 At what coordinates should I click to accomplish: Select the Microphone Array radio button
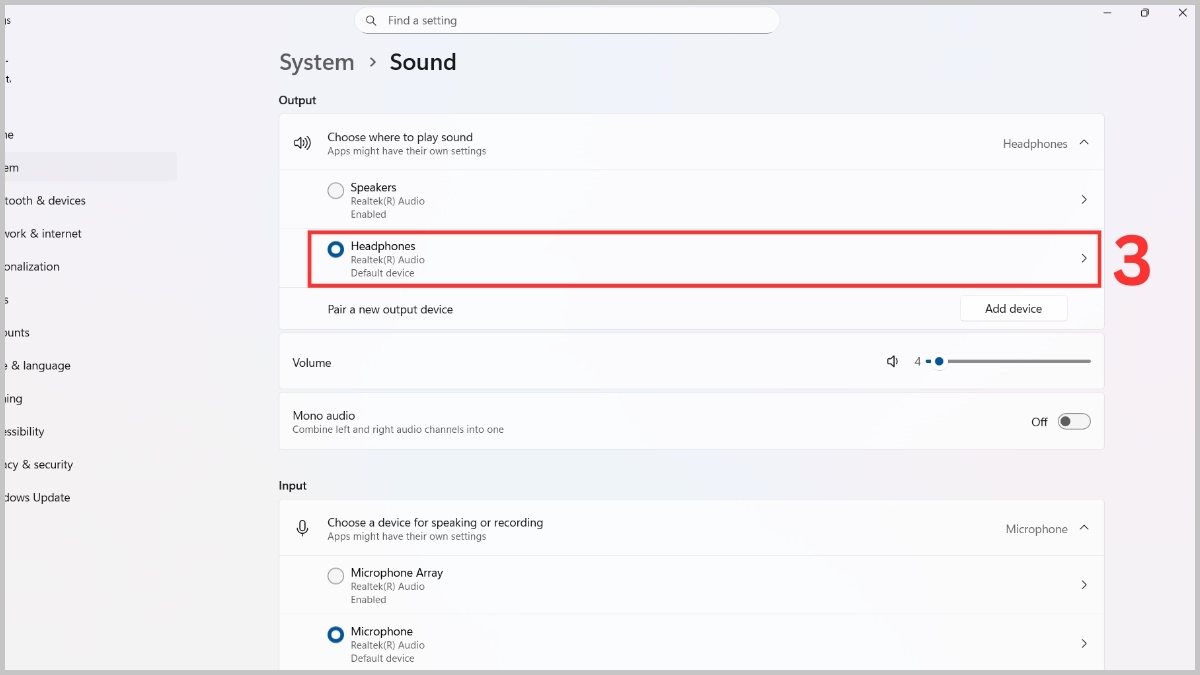[335, 576]
